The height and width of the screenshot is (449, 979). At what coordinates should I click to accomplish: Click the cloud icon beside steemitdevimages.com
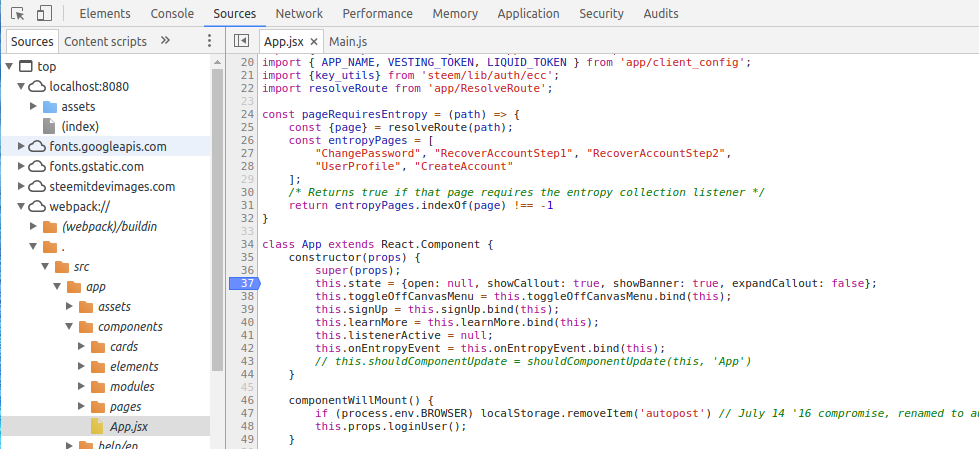(38, 186)
